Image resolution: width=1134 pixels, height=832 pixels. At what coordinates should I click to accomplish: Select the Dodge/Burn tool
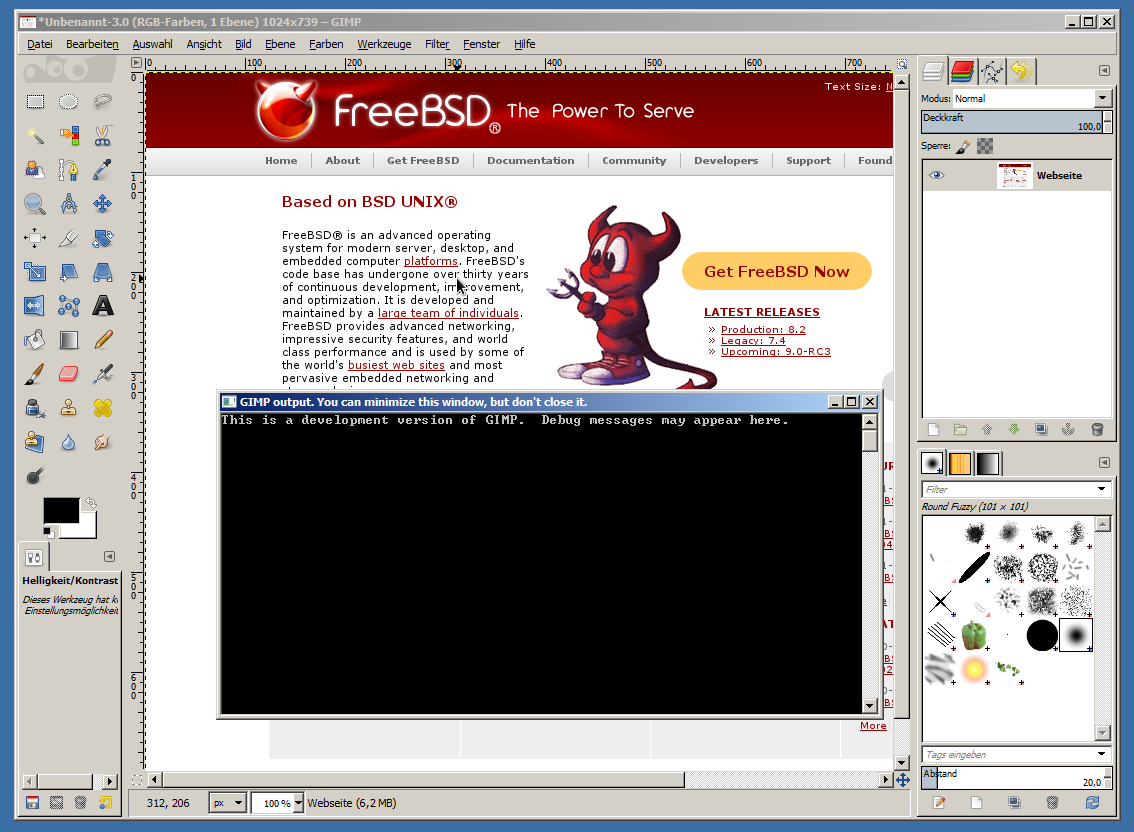coord(35,476)
